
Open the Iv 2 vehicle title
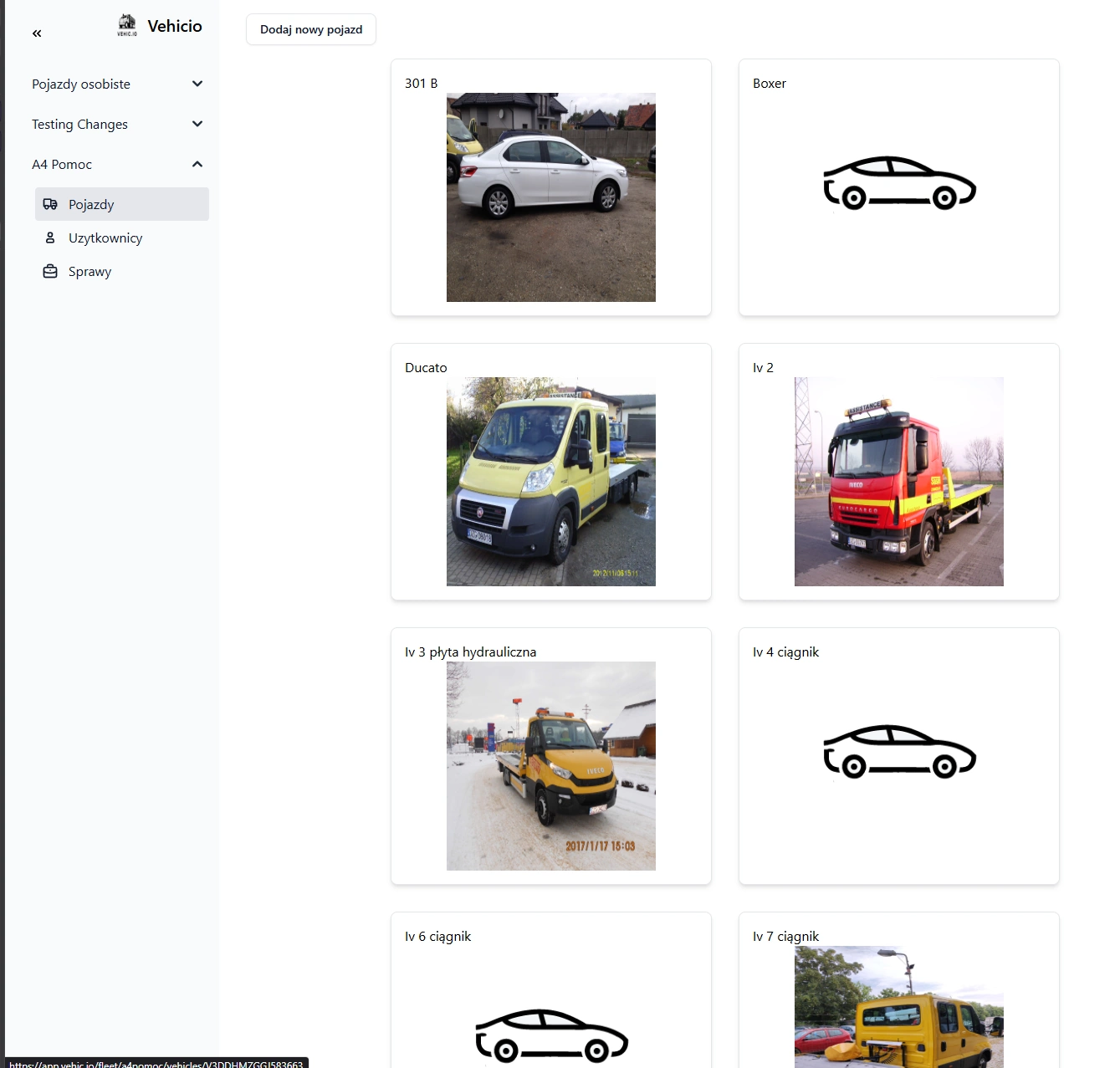click(x=763, y=368)
